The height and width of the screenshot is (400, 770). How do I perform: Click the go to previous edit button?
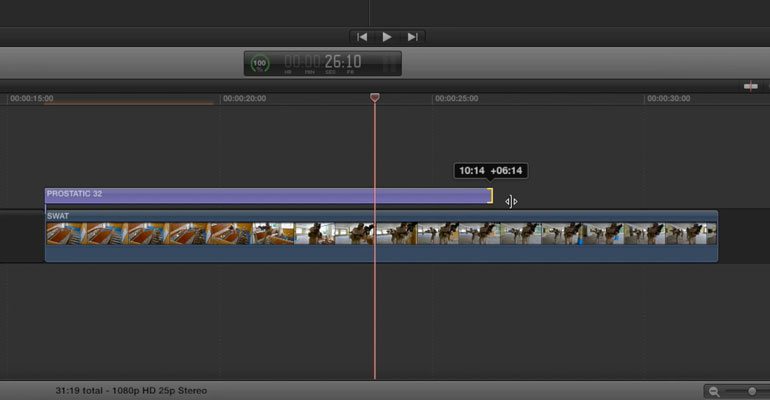362,37
